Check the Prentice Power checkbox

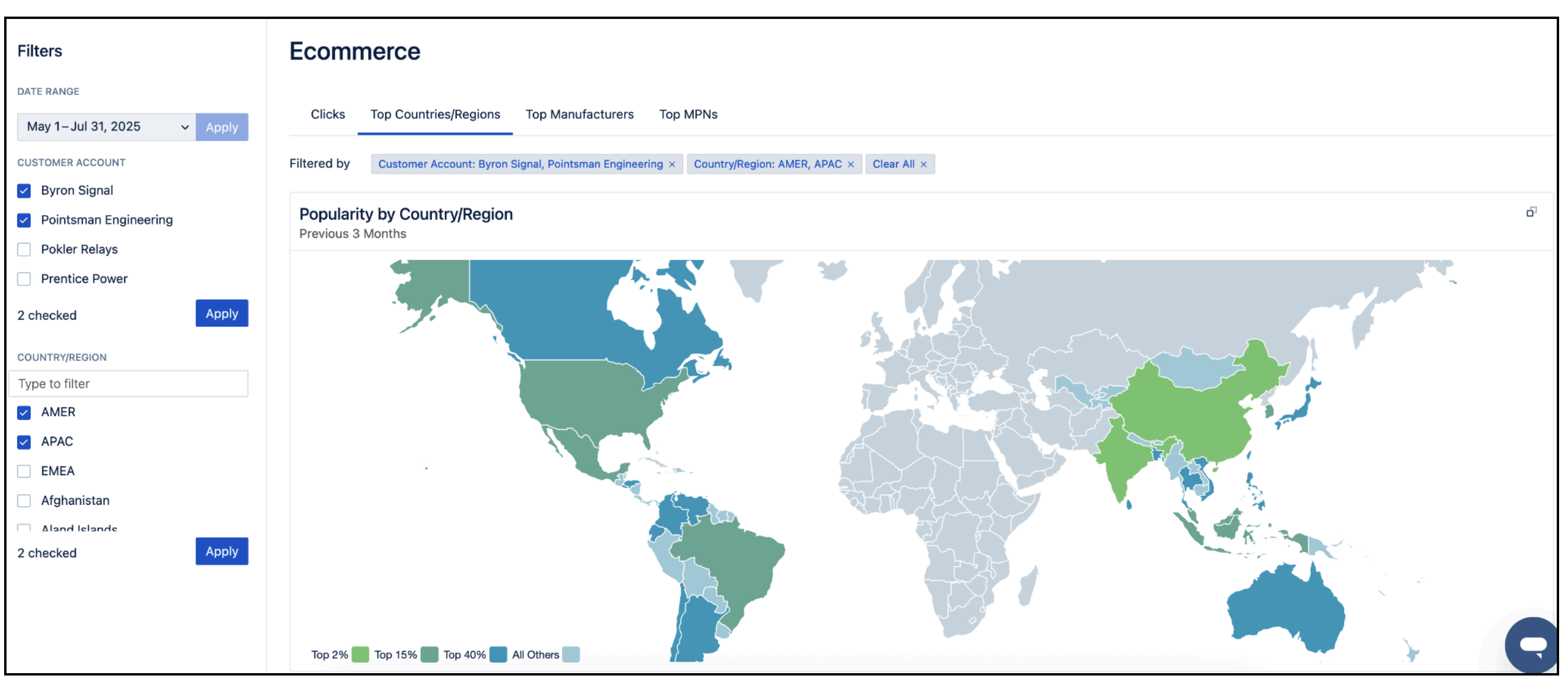[x=24, y=279]
